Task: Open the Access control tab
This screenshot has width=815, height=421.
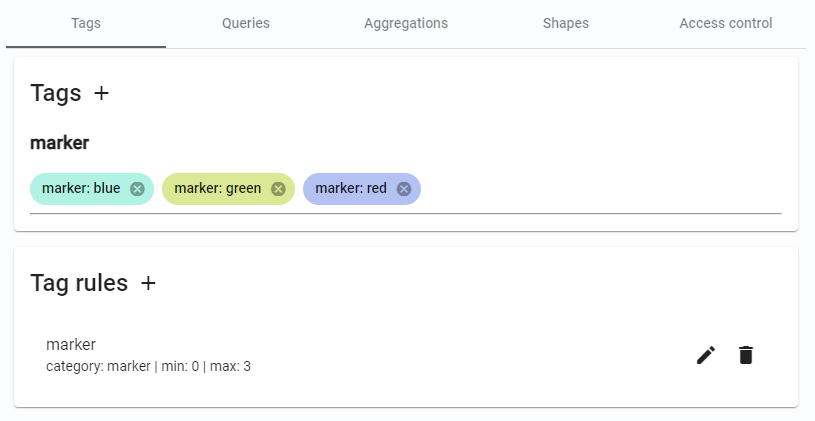Action: (x=725, y=23)
